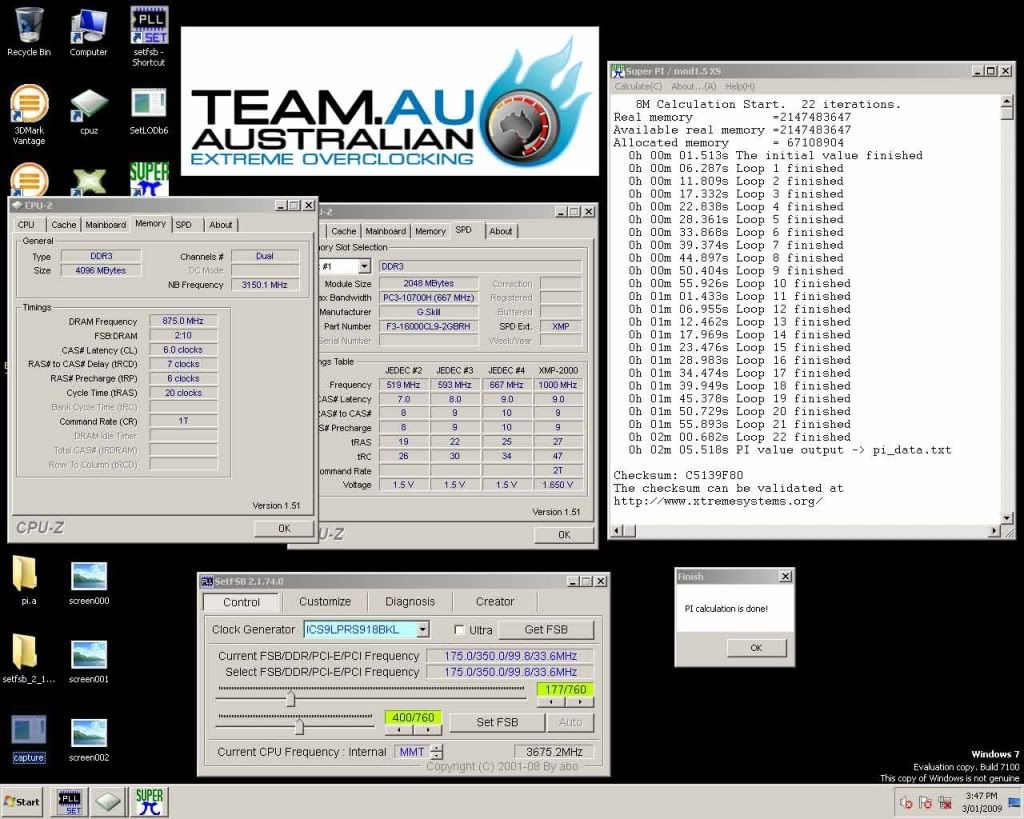Switch to CPU-Z via taskbar chip icon
The width and height of the screenshot is (1024, 819).
[108, 802]
